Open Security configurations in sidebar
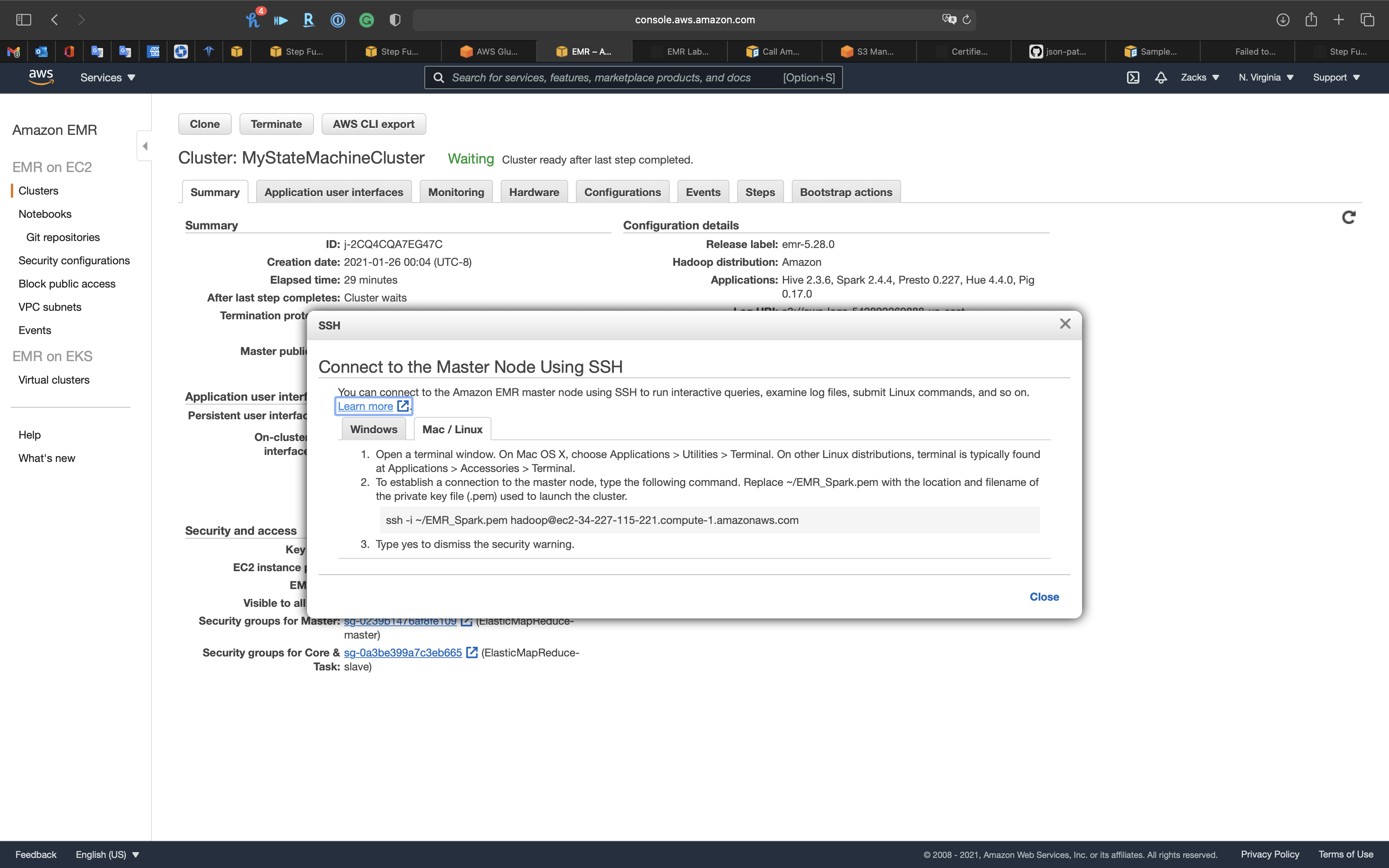Screen dimensions: 1389x868 pos(74,261)
